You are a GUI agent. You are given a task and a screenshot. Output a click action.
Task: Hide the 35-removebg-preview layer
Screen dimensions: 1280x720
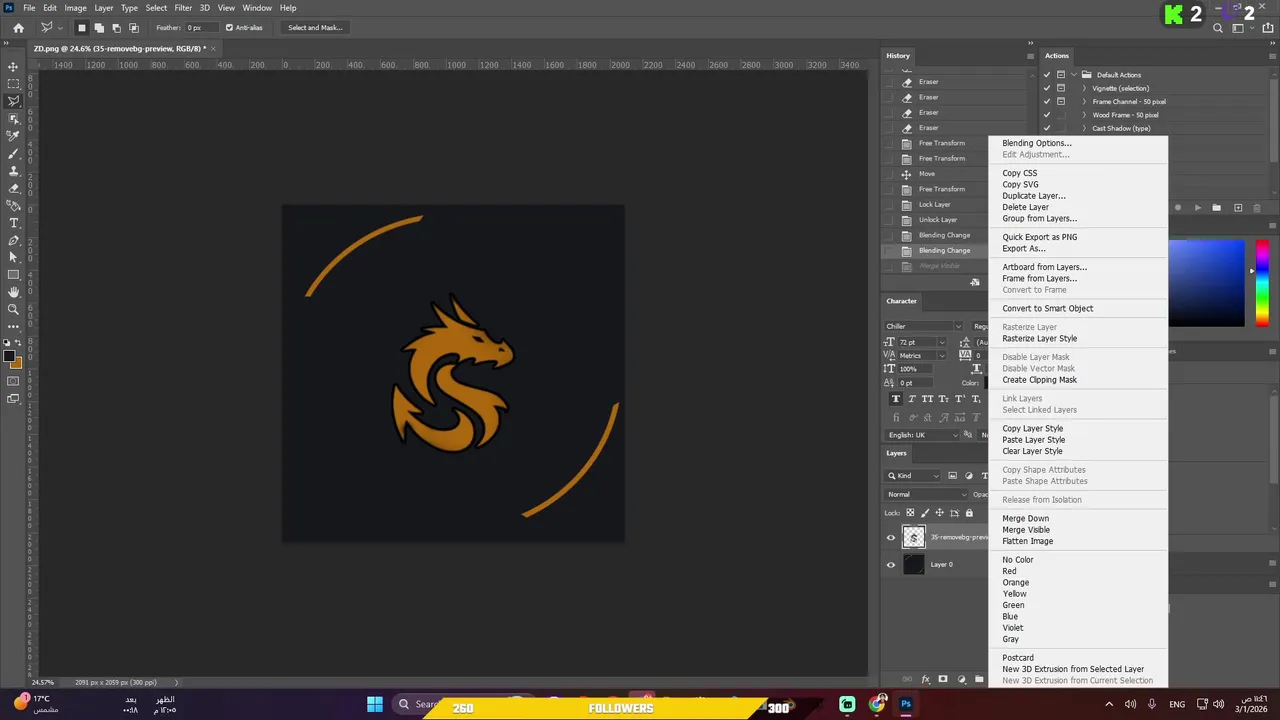(x=891, y=537)
